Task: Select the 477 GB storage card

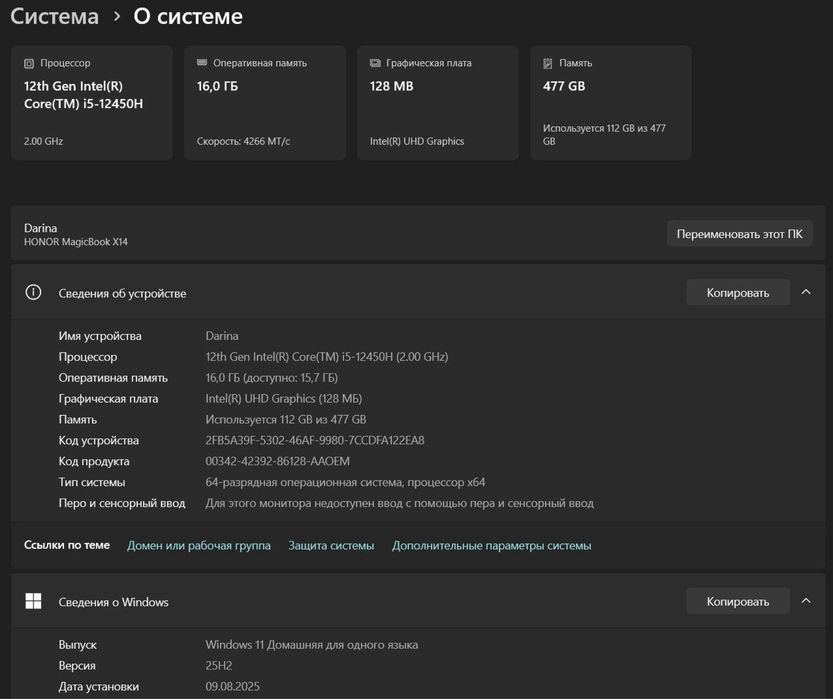Action: [611, 103]
